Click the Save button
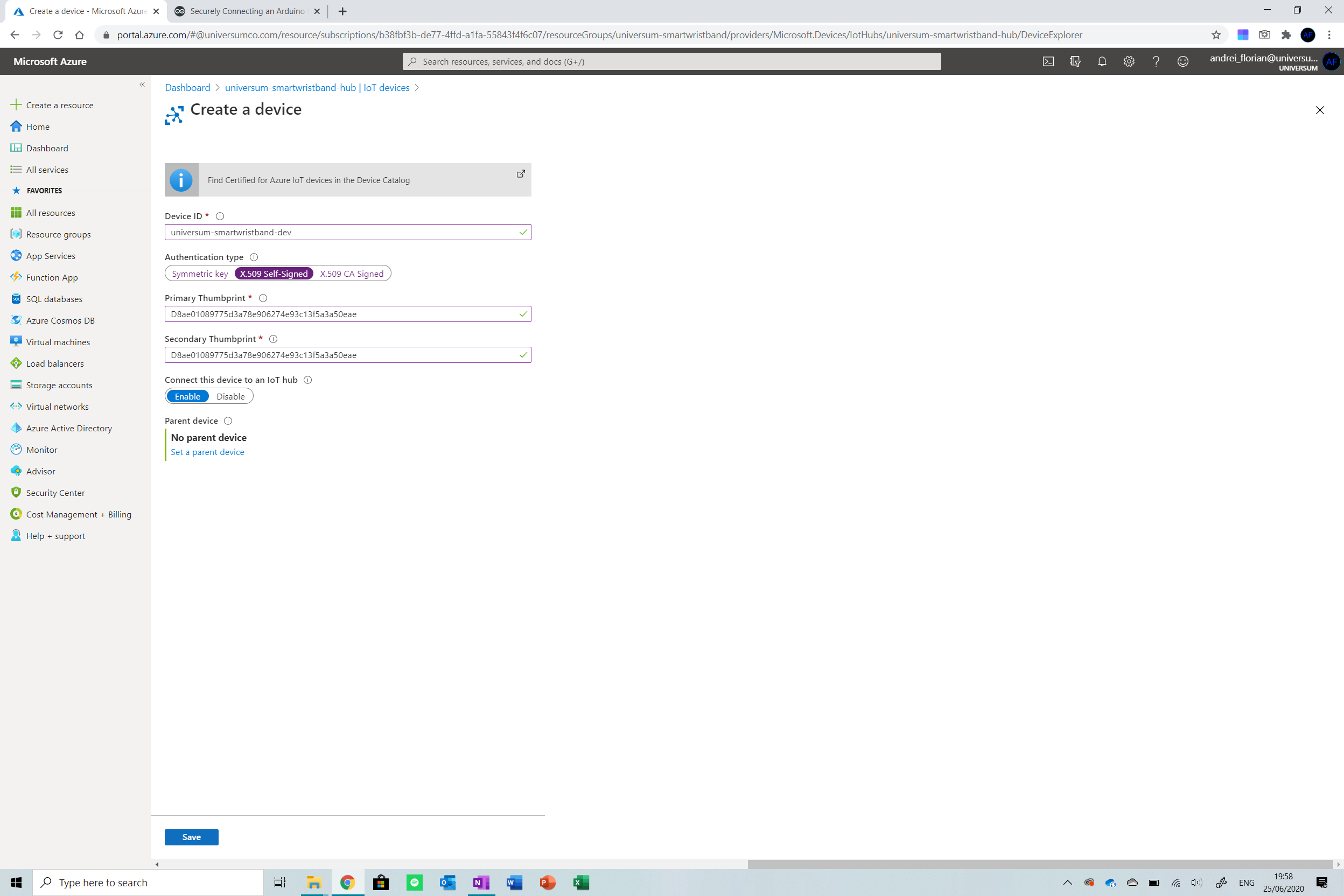 (191, 837)
